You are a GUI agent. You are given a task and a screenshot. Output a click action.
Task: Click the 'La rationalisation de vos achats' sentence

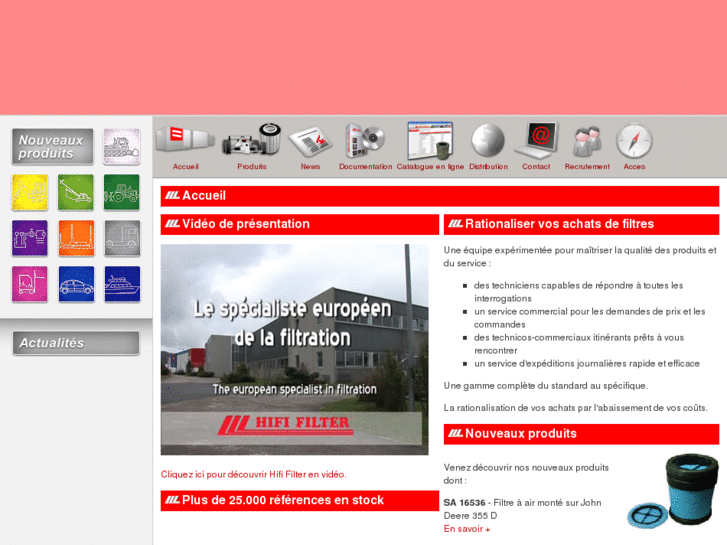click(575, 408)
